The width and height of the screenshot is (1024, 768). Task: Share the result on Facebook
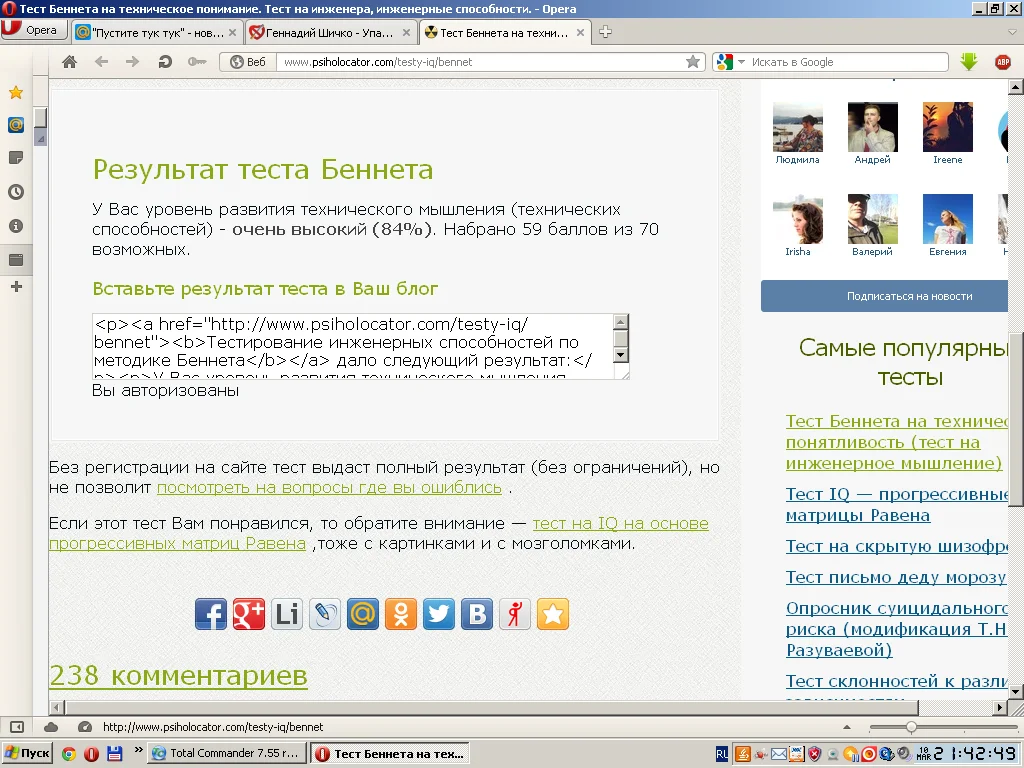[x=210, y=614]
